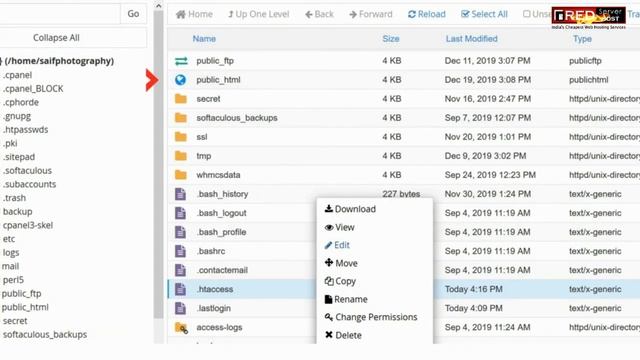This screenshot has width=640, height=360.
Task: Click scrollbar up arrow in tree panel
Action: pyautogui.click(x=158, y=6)
